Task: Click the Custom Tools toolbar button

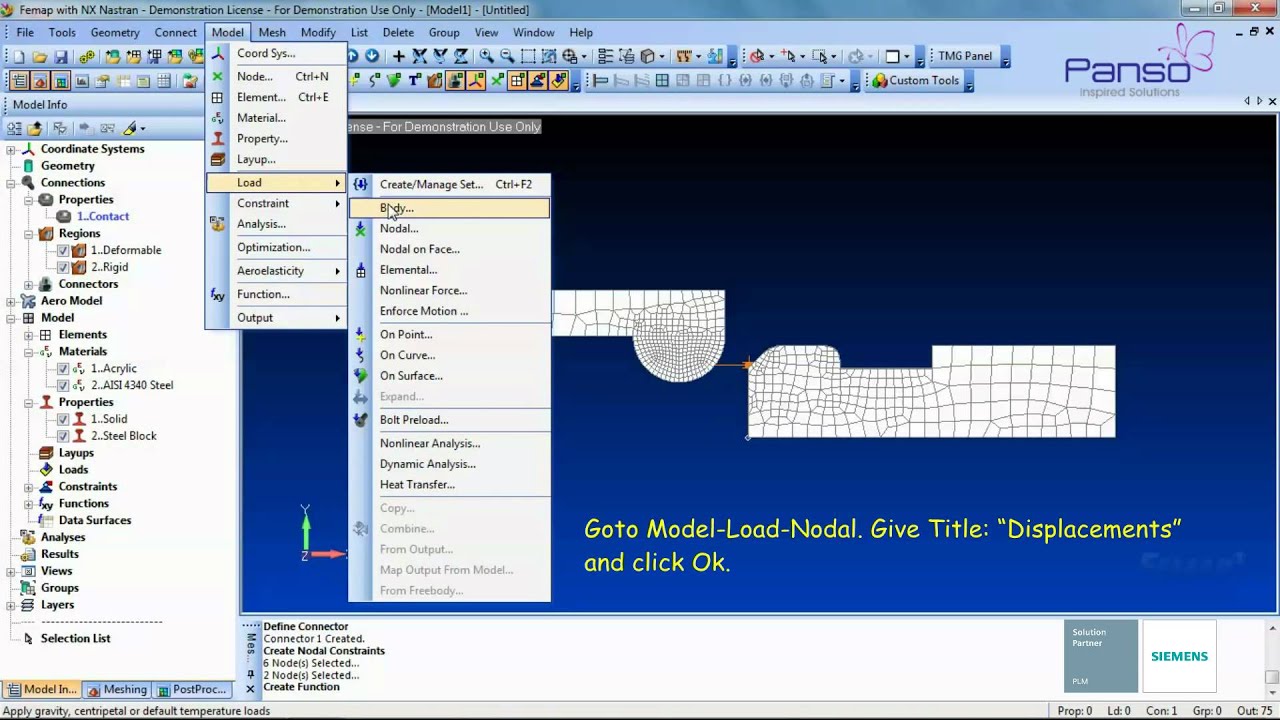Action: point(915,81)
